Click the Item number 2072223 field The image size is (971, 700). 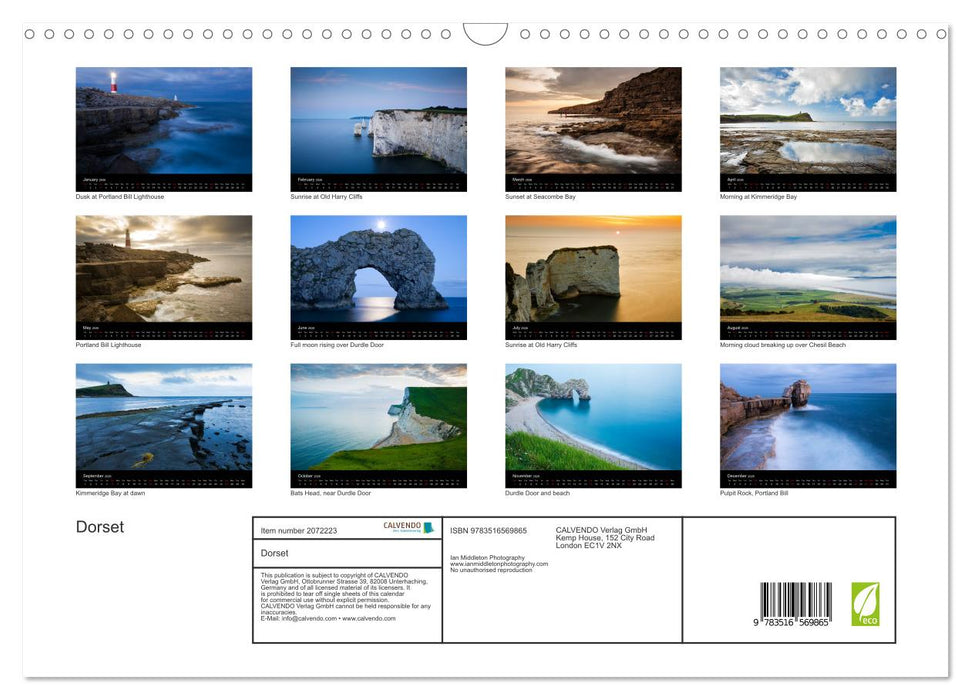[299, 529]
